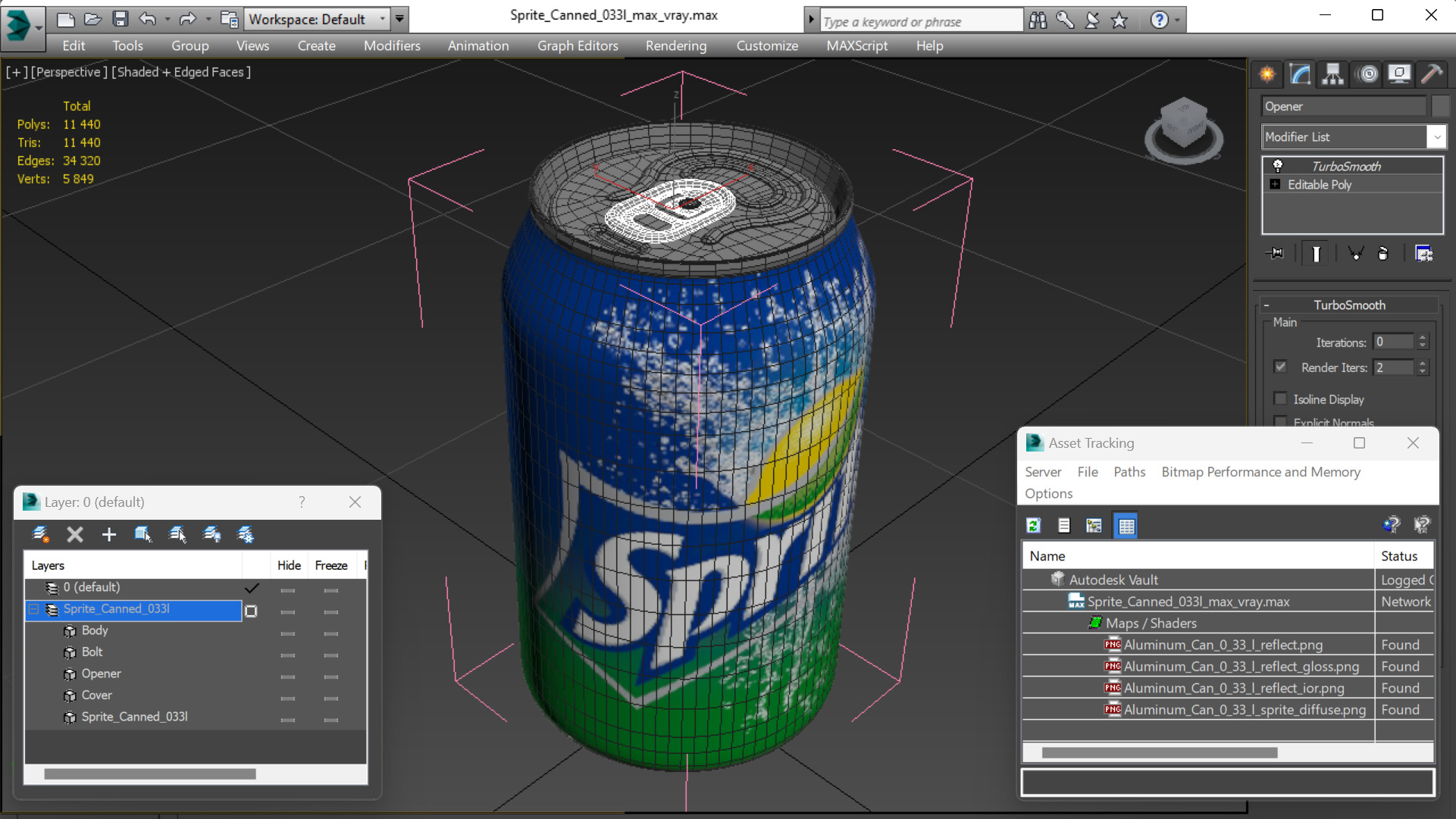This screenshot has height=819, width=1456.
Task: Open the help question mark dropdown arrow
Action: click(1177, 20)
